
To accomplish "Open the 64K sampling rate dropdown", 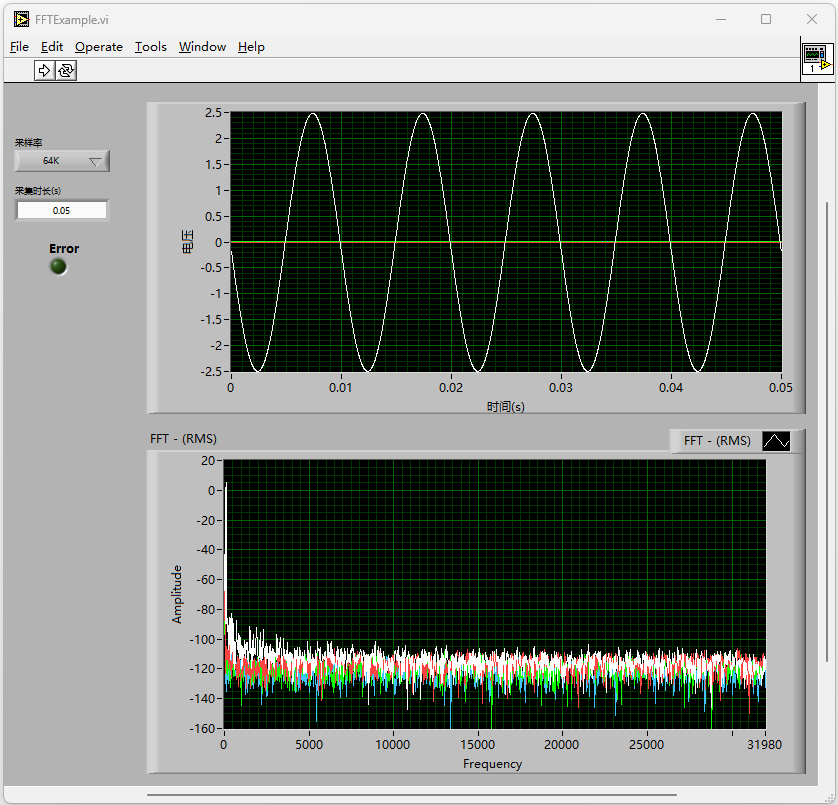I will (x=62, y=161).
